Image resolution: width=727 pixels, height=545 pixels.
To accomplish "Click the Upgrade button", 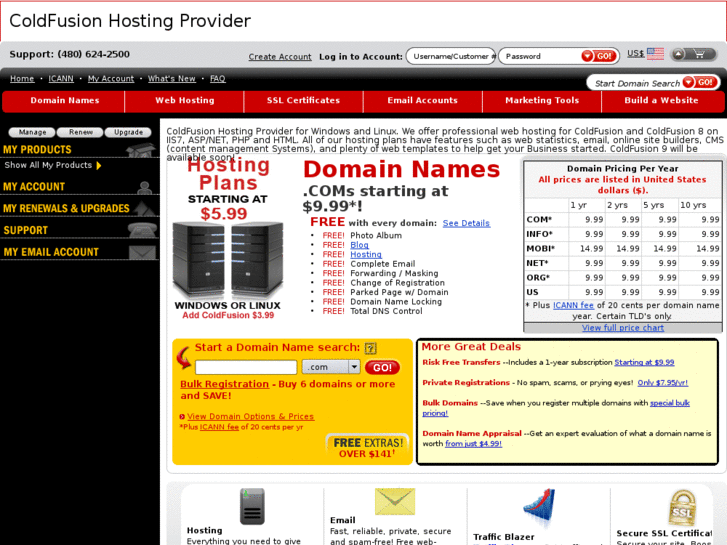I will pyautogui.click(x=128, y=132).
